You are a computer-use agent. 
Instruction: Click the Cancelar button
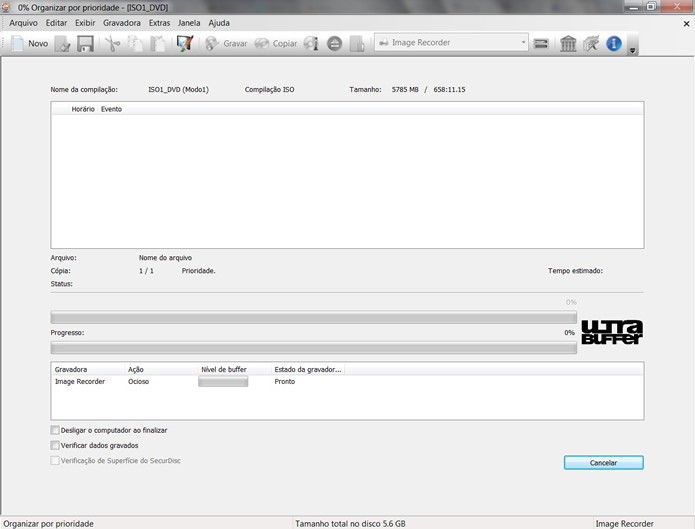pyautogui.click(x=604, y=462)
